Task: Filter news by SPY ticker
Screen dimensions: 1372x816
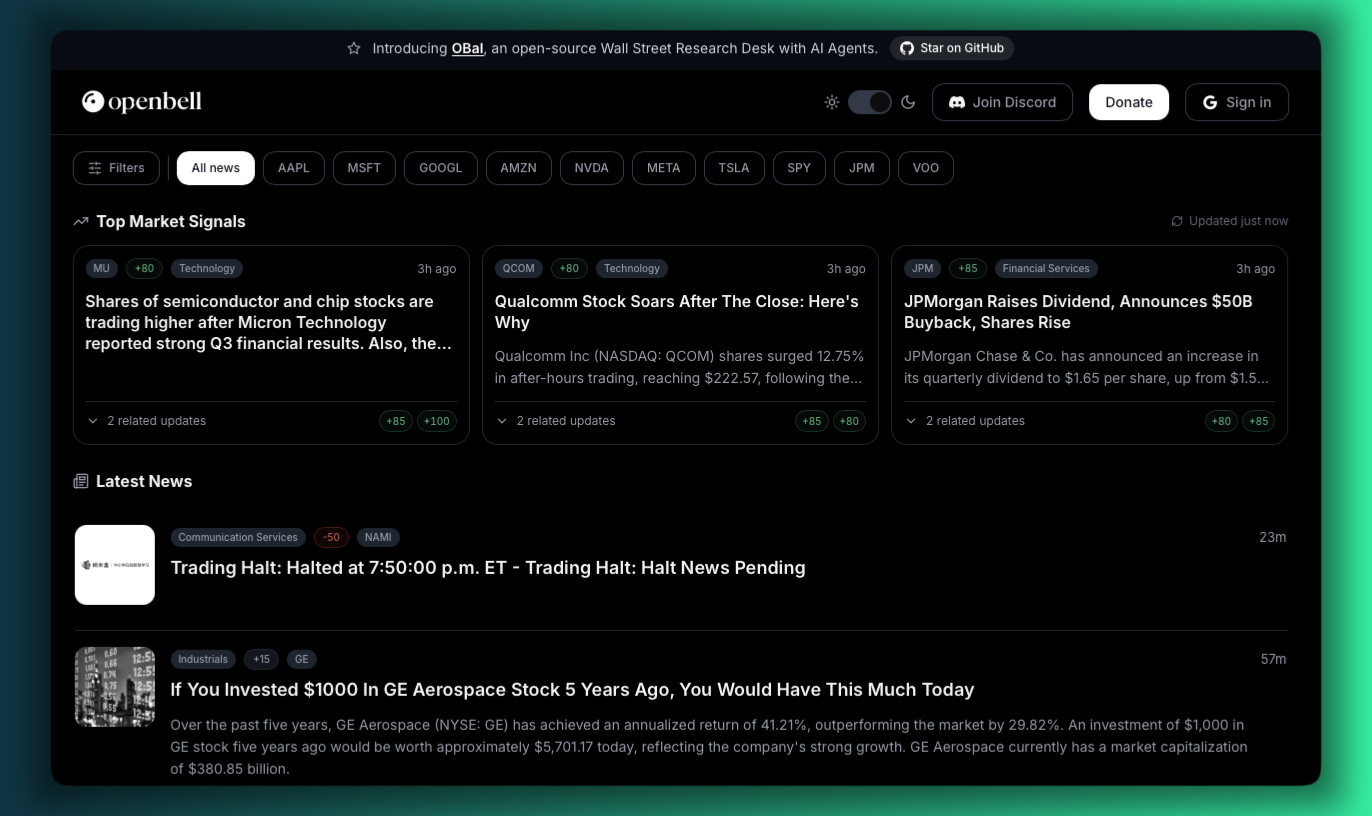Action: point(799,168)
